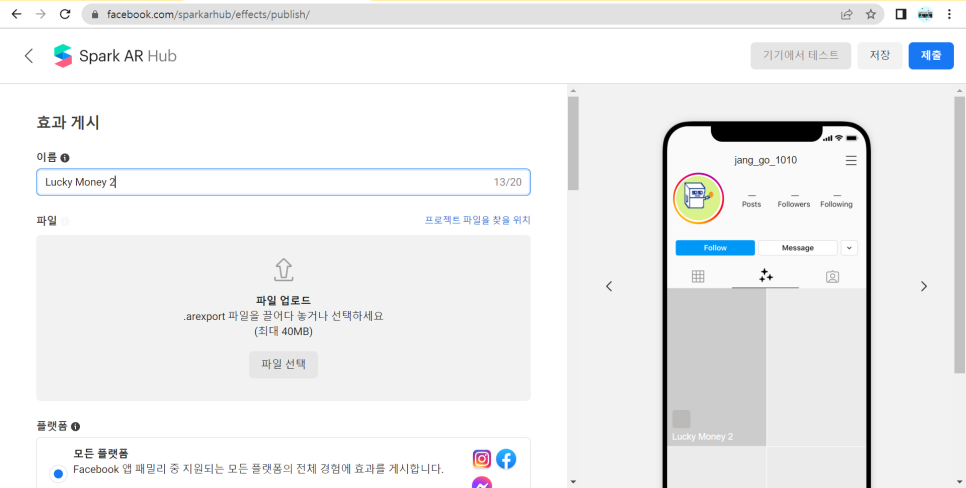The width and height of the screenshot is (966, 488).
Task: Click the preview panel scrollbar thumb
Action: (x=960, y=234)
